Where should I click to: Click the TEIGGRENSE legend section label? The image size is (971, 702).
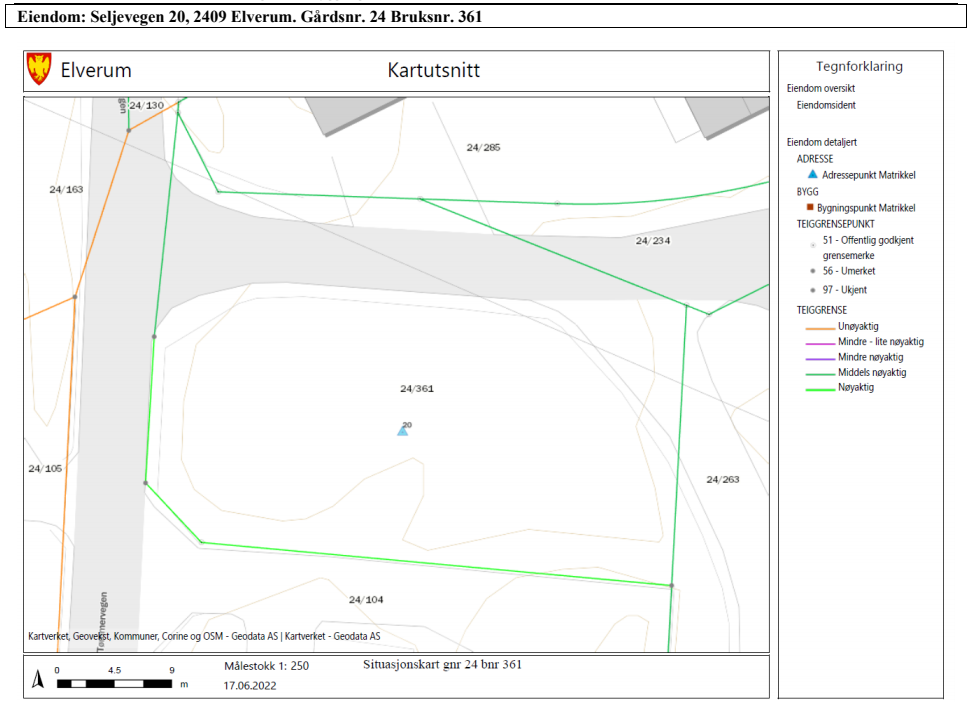click(x=821, y=310)
